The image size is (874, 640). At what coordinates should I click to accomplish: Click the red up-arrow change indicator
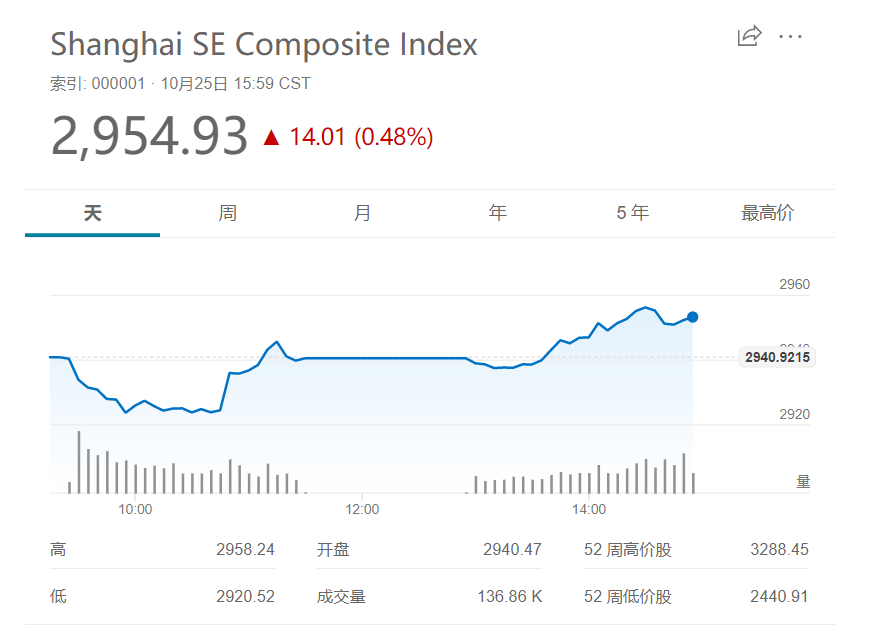[271, 137]
